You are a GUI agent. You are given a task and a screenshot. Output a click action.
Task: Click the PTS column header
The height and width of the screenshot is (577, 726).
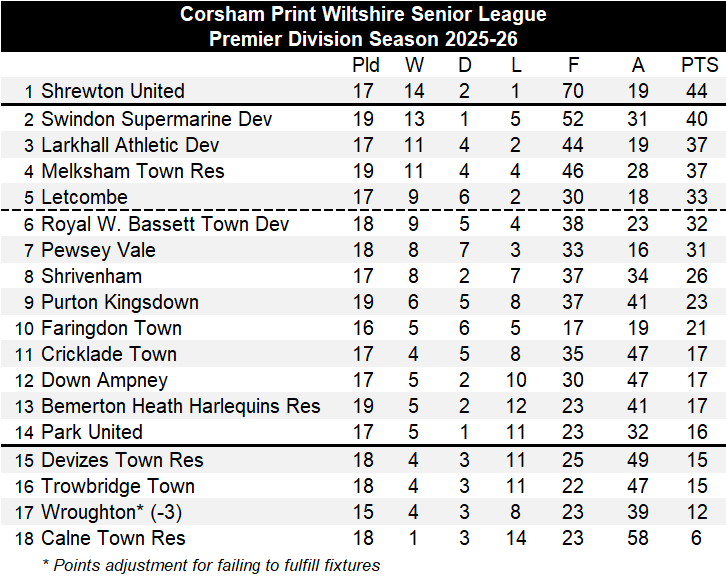point(699,65)
